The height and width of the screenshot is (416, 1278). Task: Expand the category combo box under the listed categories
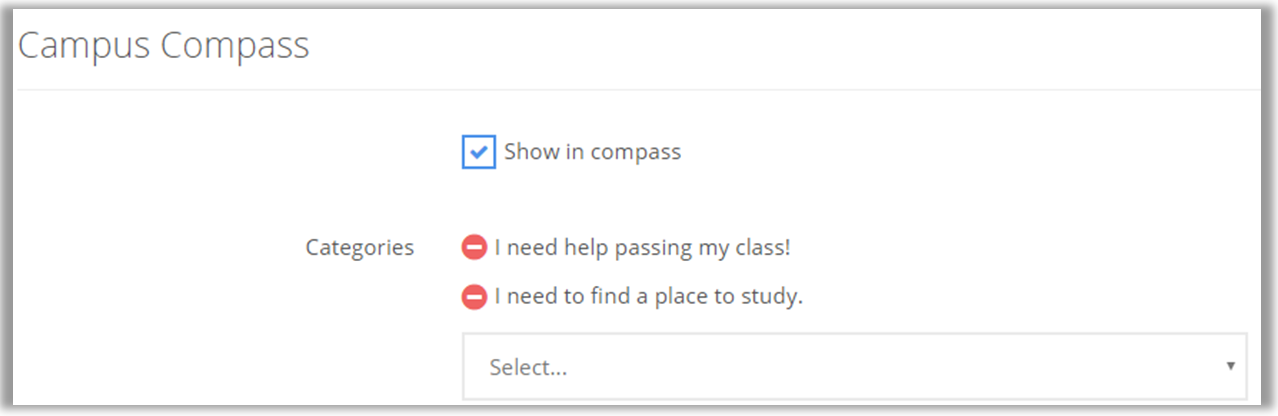854,367
